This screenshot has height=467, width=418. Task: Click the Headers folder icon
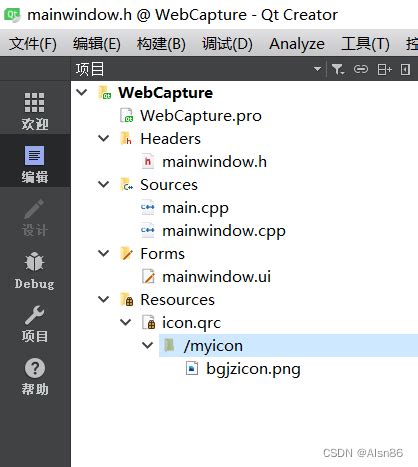coord(126,138)
